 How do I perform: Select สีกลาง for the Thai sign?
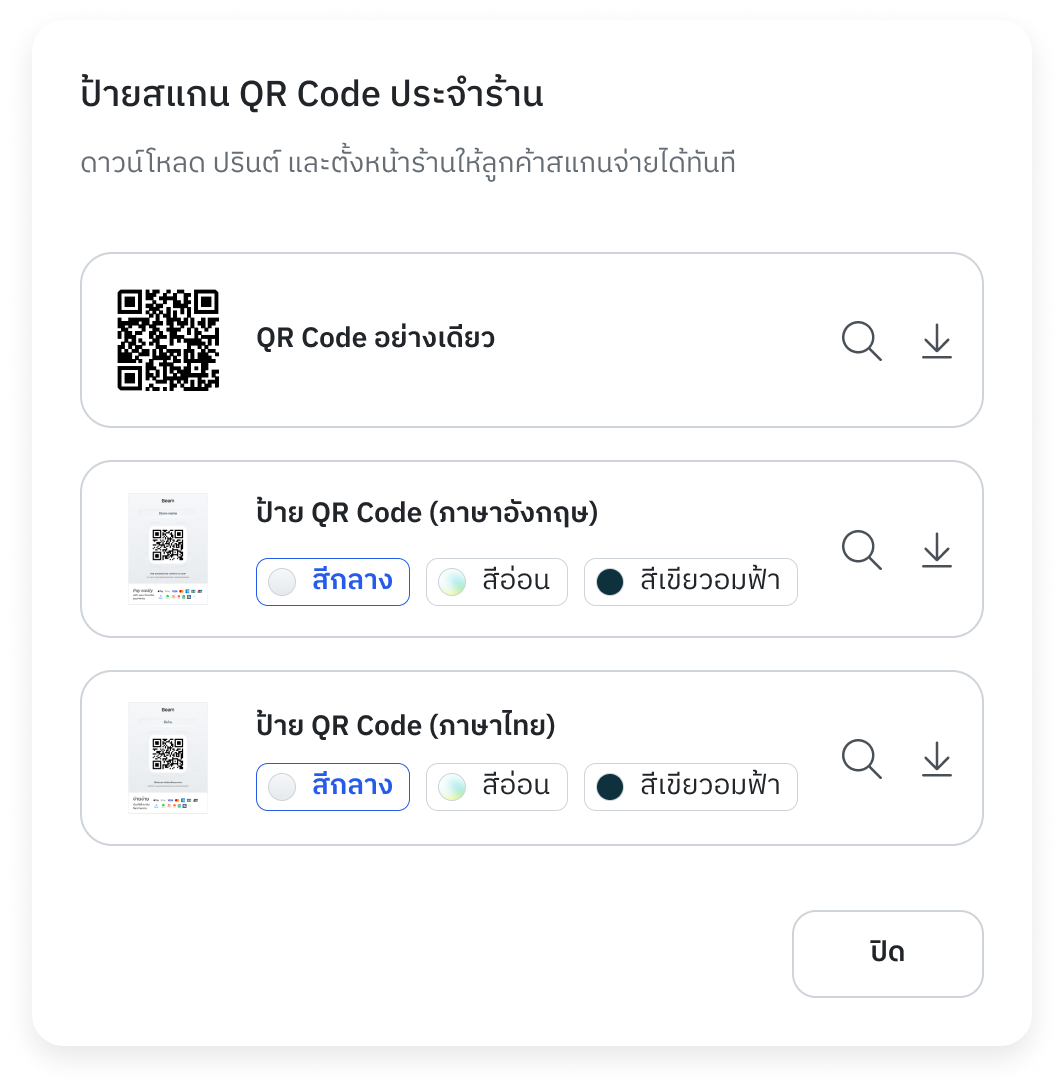(x=333, y=787)
